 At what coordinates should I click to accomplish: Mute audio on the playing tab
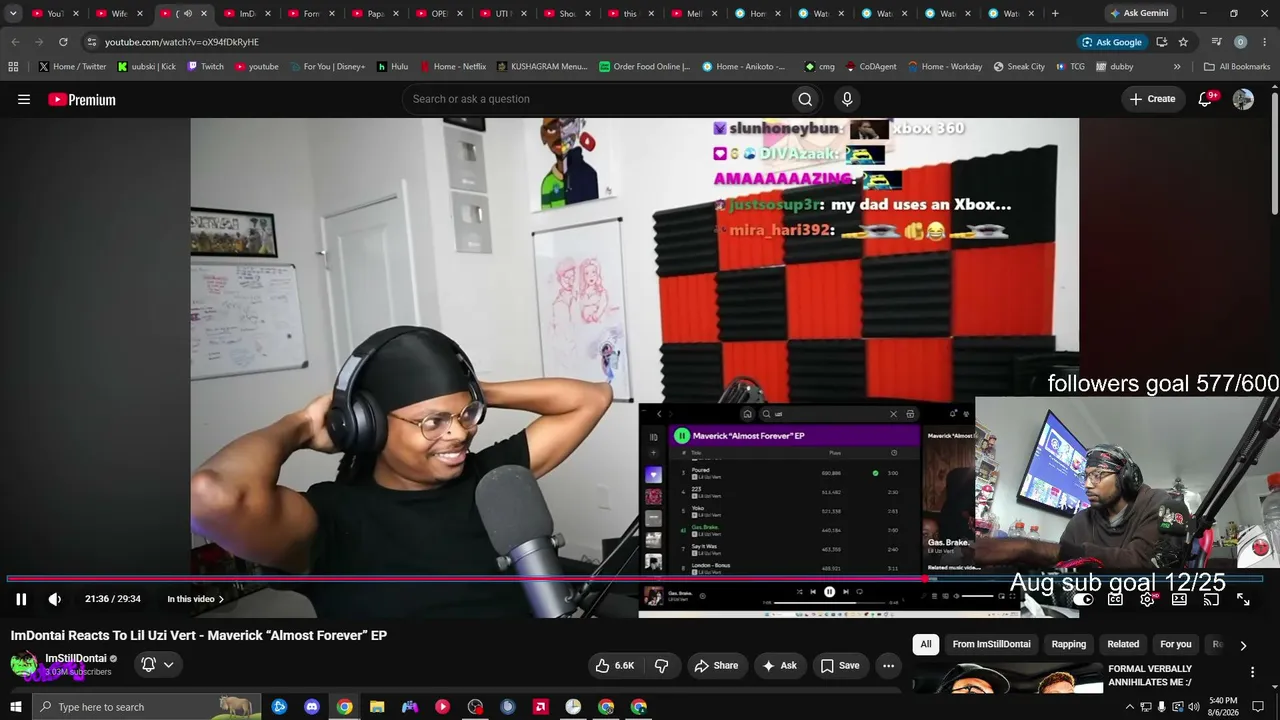point(187,13)
